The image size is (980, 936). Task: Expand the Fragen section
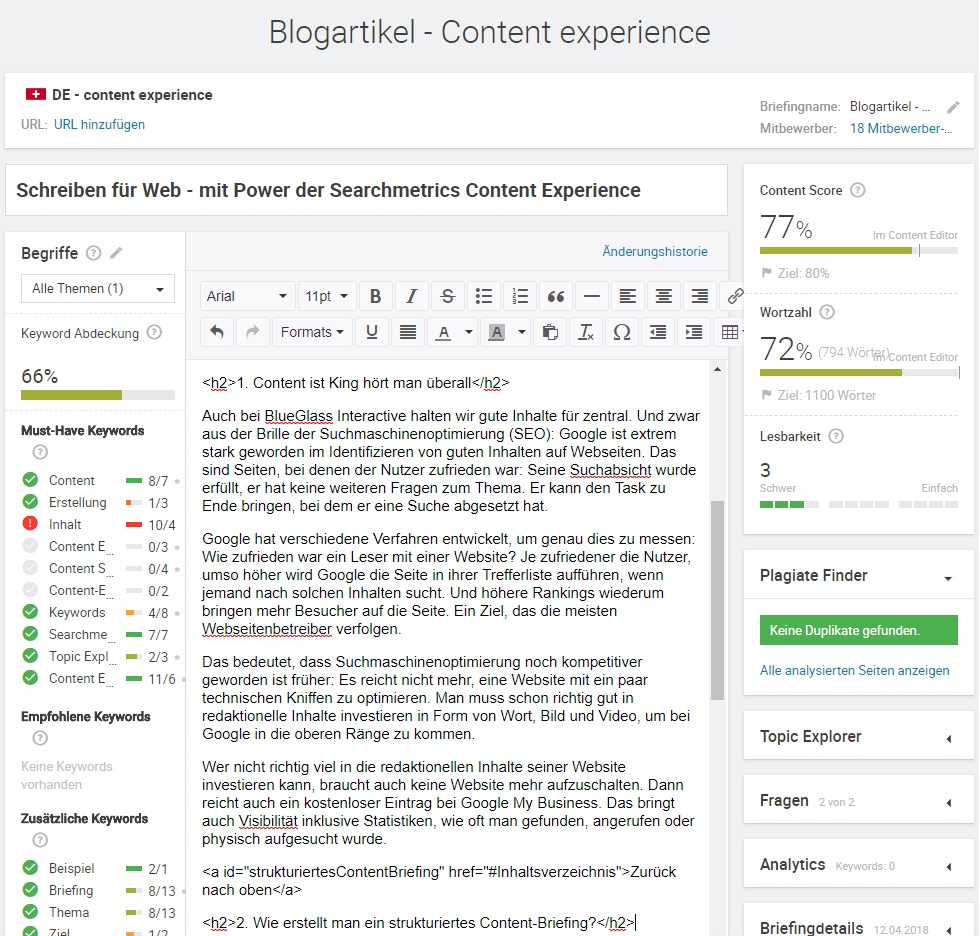click(948, 801)
